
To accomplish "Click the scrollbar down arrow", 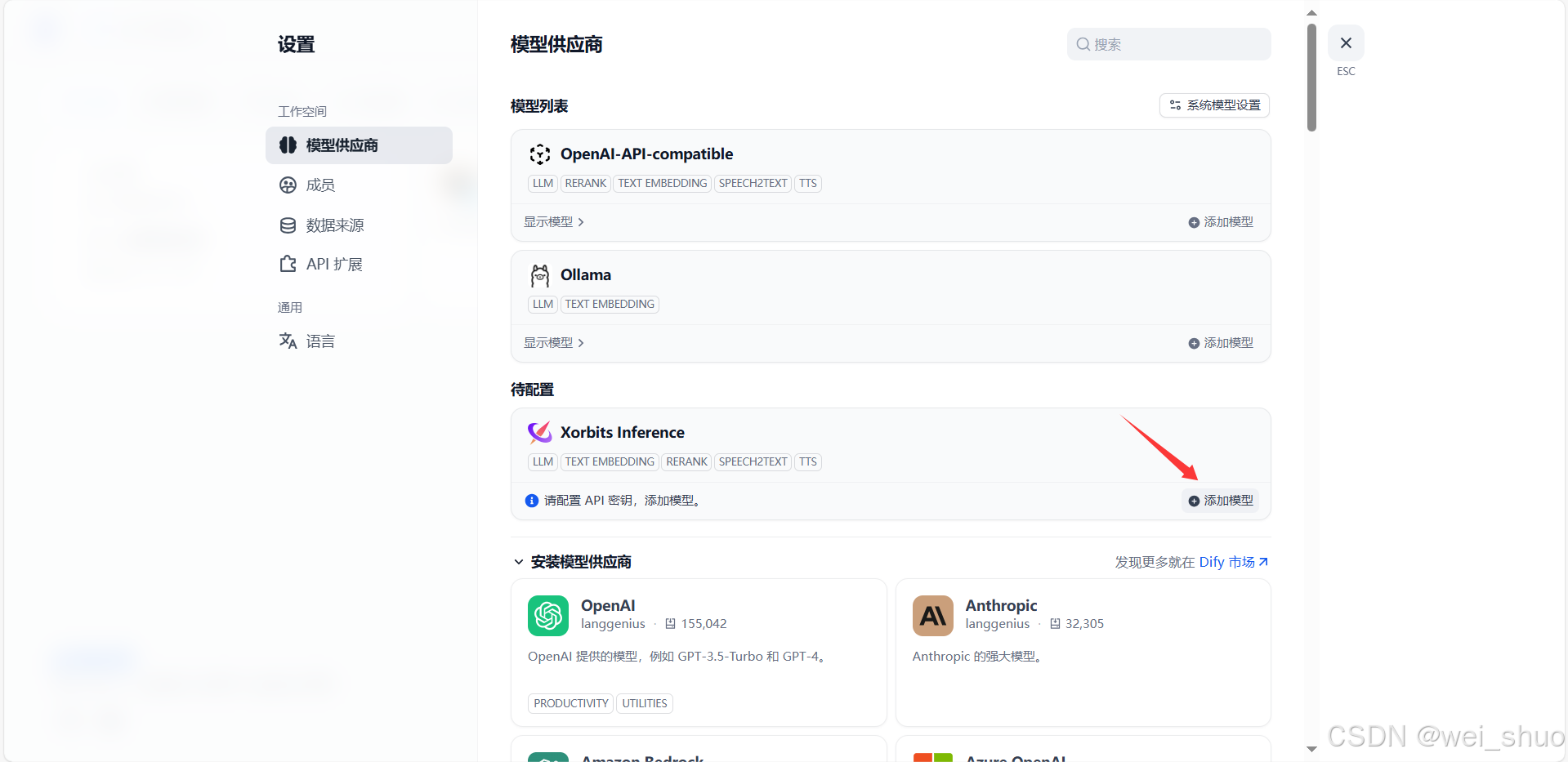I will [x=1311, y=749].
